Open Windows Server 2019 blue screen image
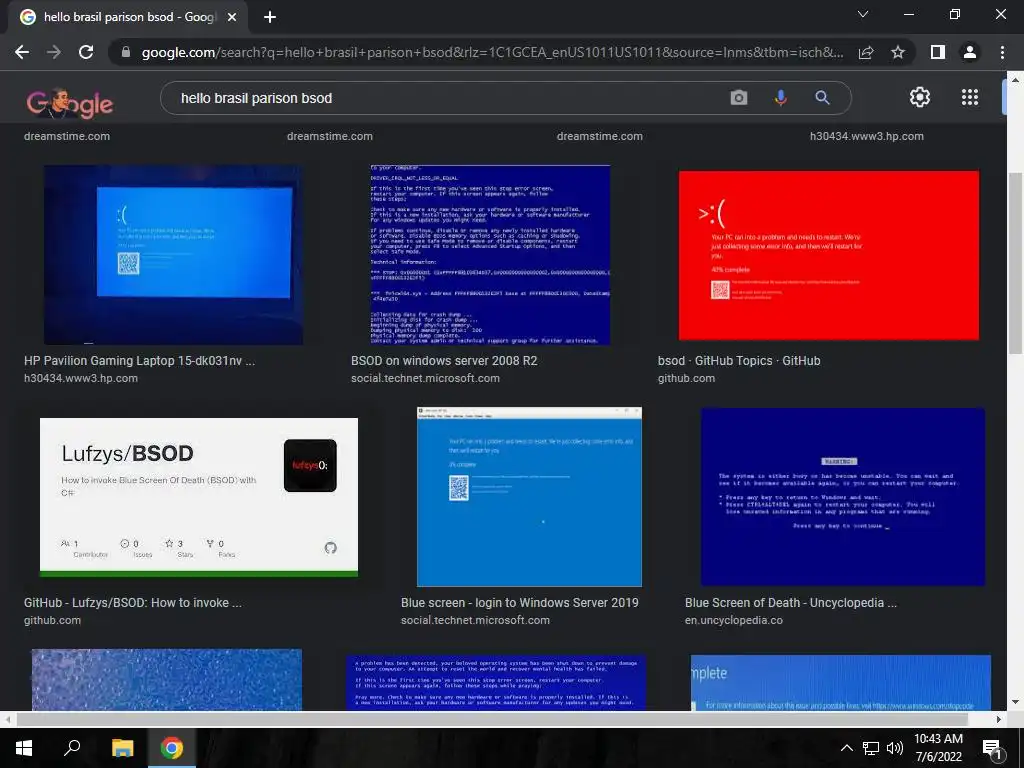Screen dimensions: 1024x768 coord(529,497)
